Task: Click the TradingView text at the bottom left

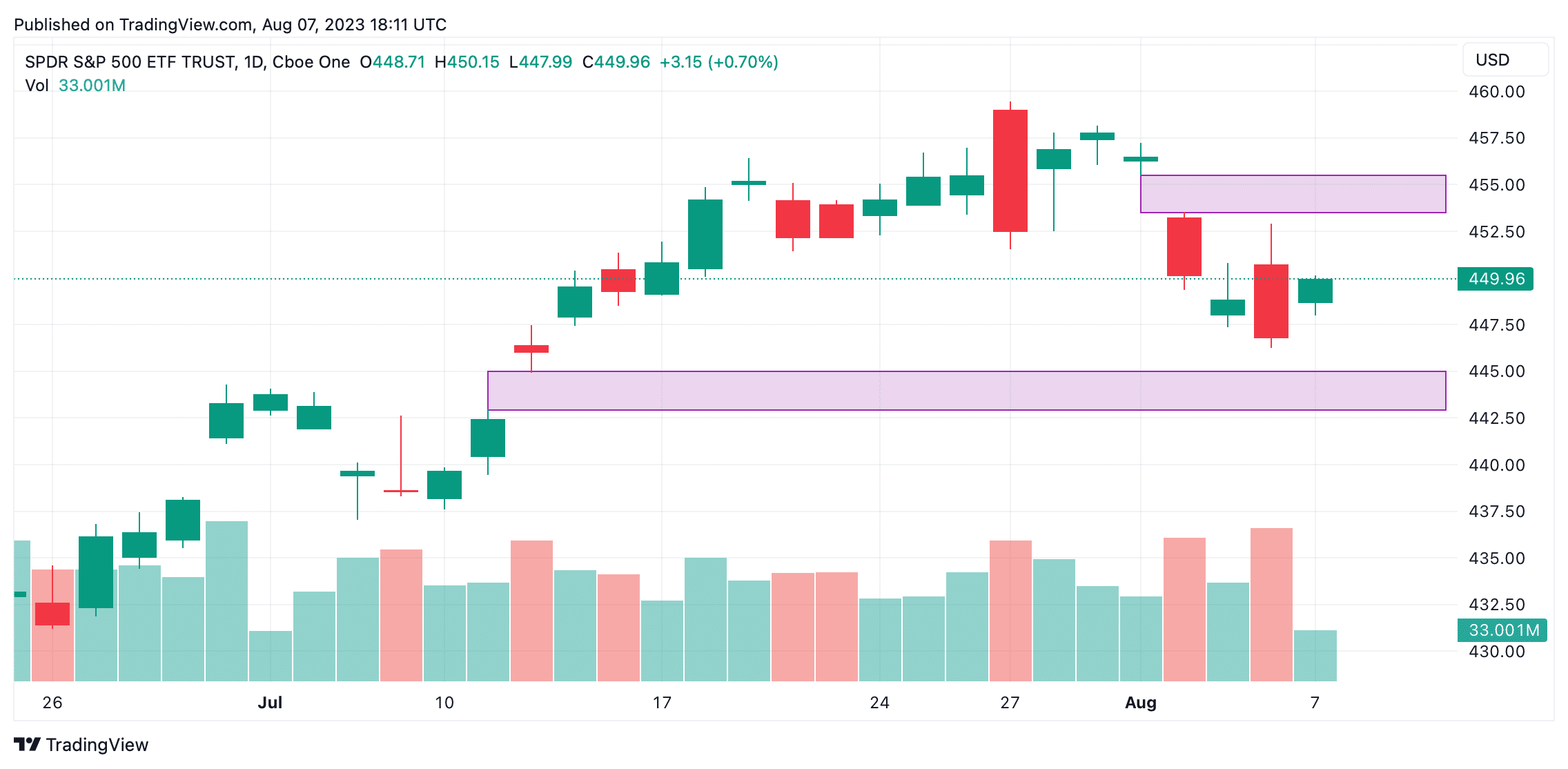Action: tap(97, 745)
